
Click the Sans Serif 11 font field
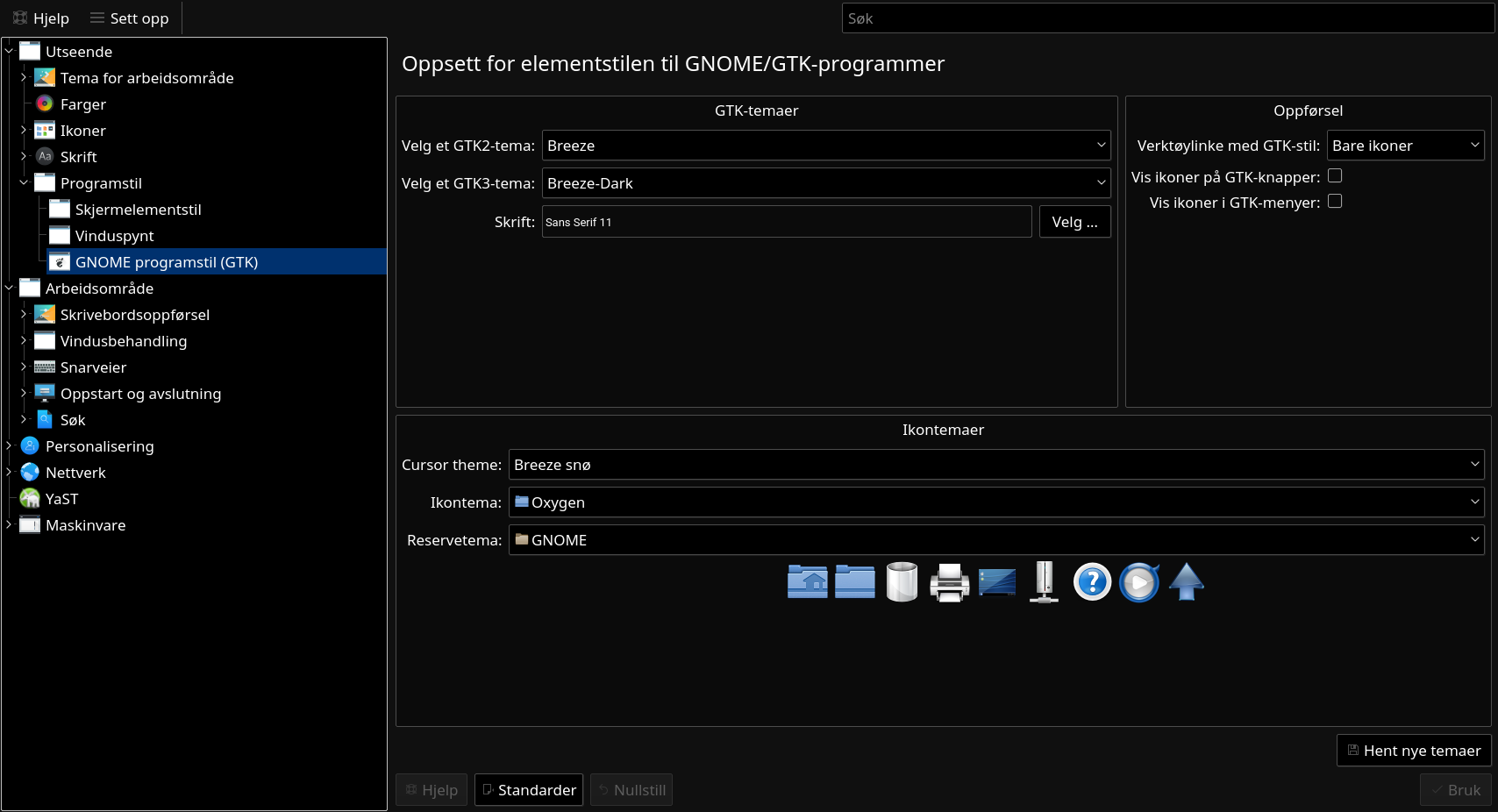pyautogui.click(x=787, y=222)
